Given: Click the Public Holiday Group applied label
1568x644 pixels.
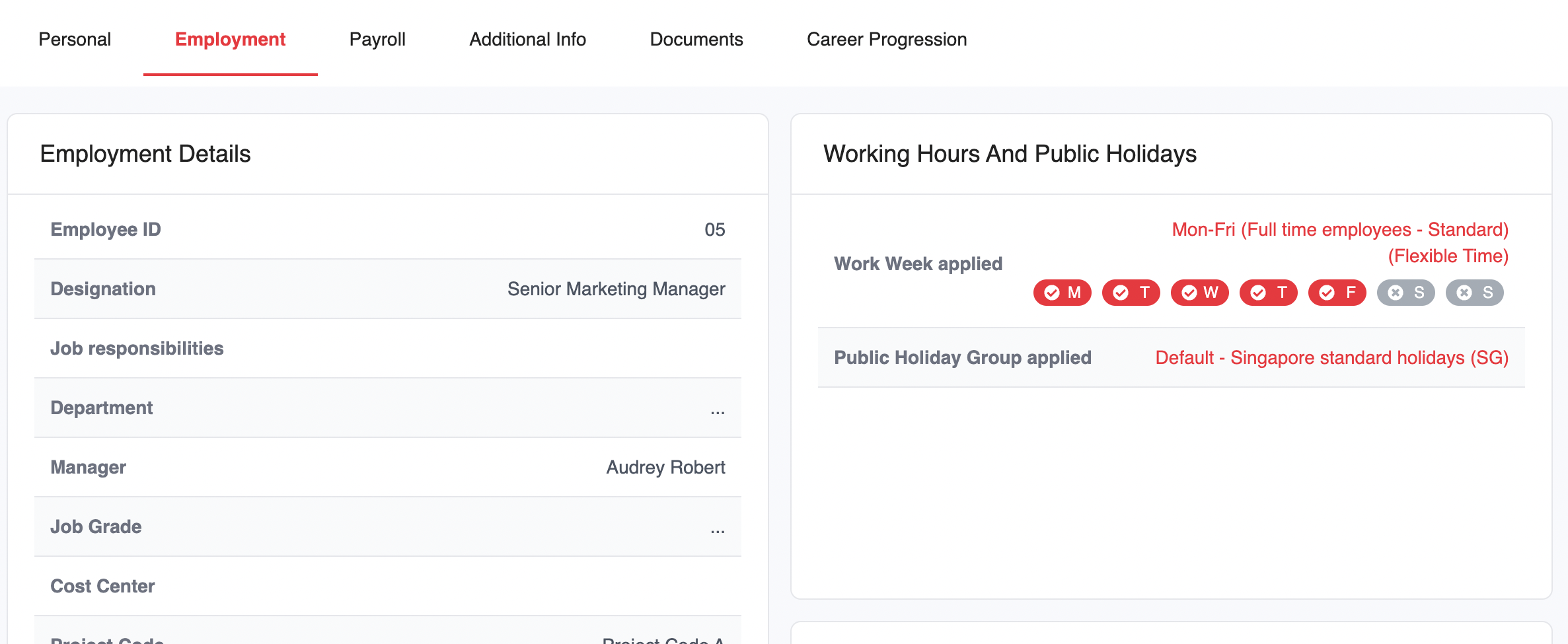Looking at the screenshot, I should (963, 357).
